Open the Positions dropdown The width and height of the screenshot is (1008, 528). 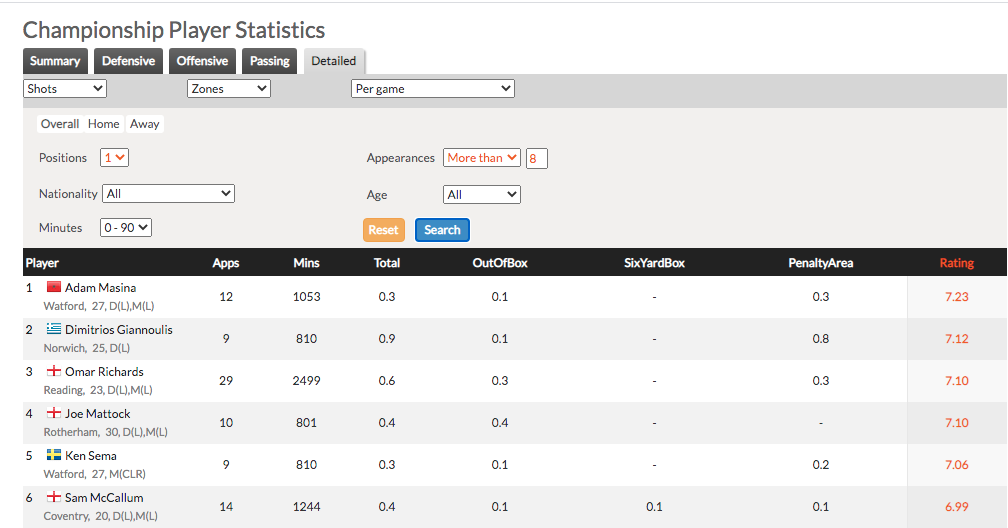[x=114, y=158]
